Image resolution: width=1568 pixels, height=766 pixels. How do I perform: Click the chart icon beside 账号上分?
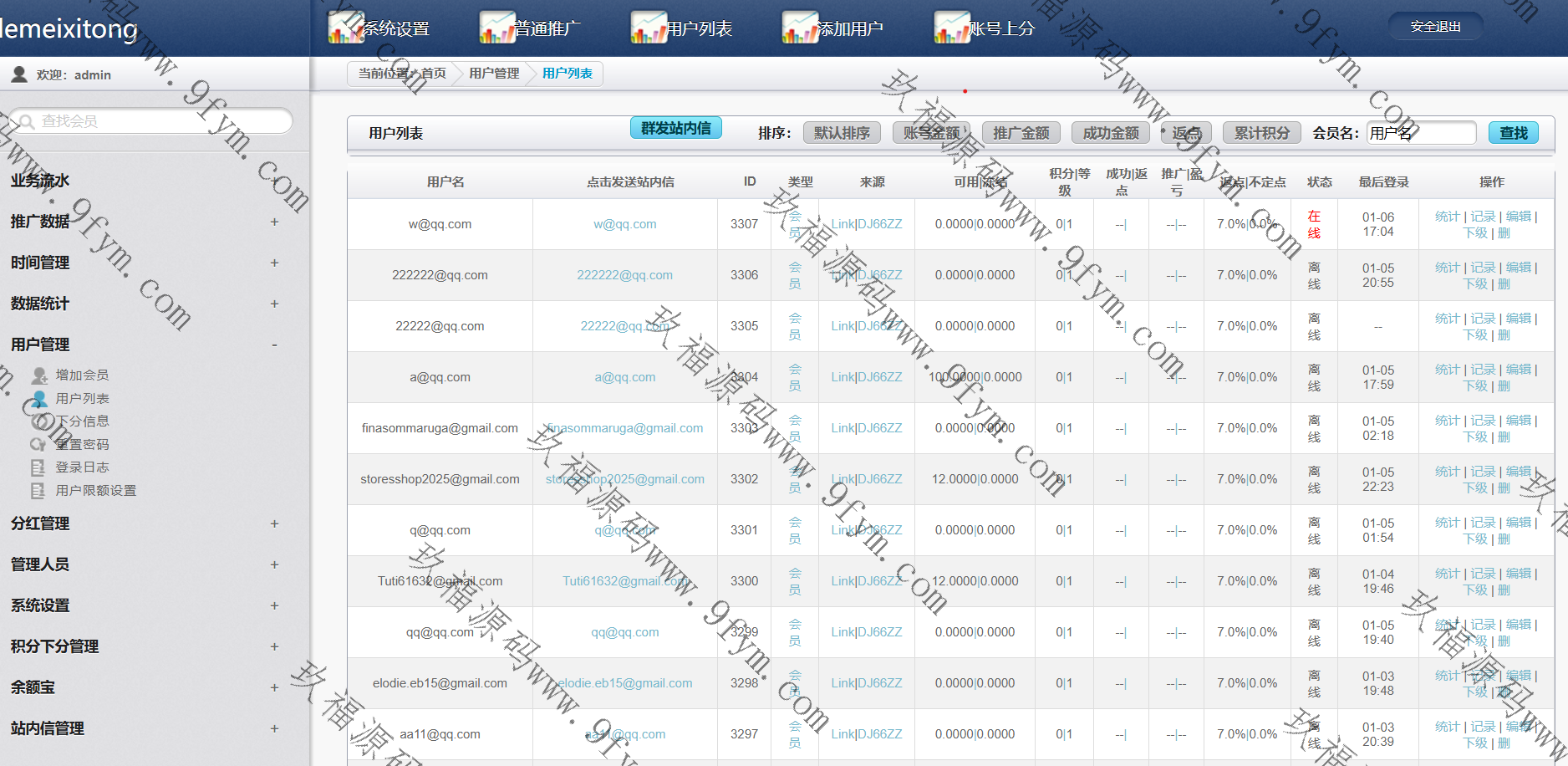(951, 28)
